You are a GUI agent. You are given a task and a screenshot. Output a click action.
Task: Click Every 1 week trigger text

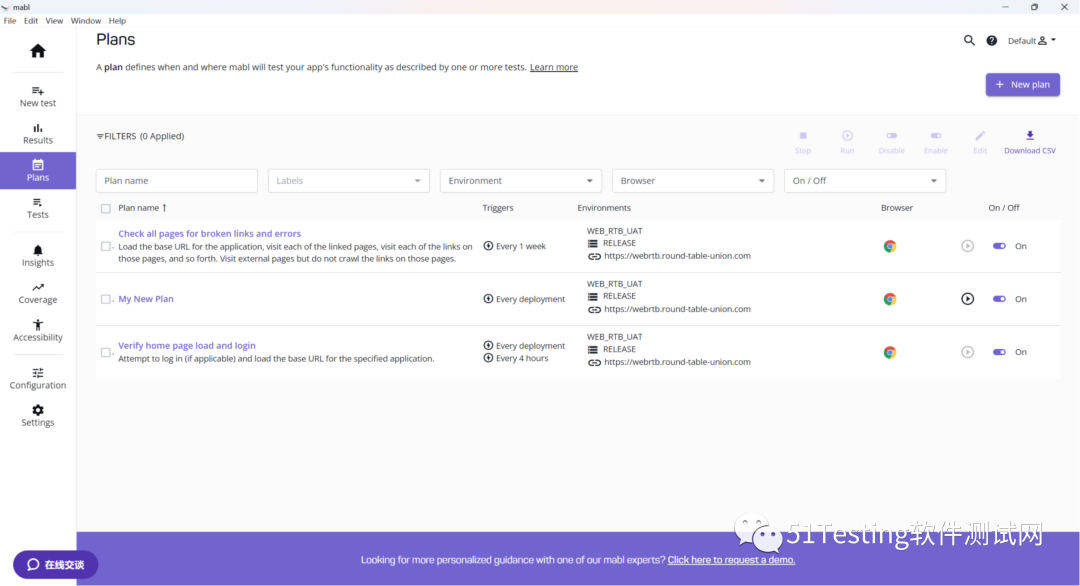(x=521, y=246)
